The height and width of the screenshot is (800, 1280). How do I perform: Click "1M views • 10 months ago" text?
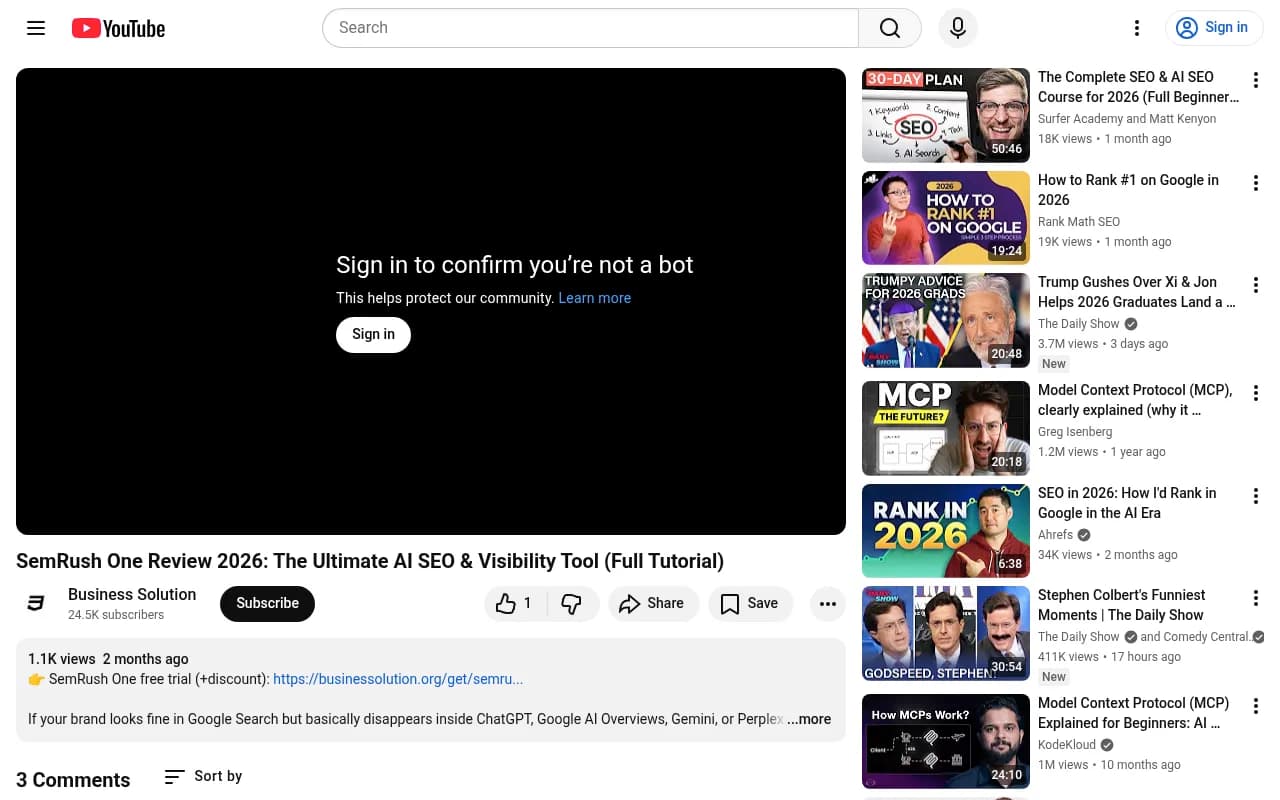[1109, 765]
